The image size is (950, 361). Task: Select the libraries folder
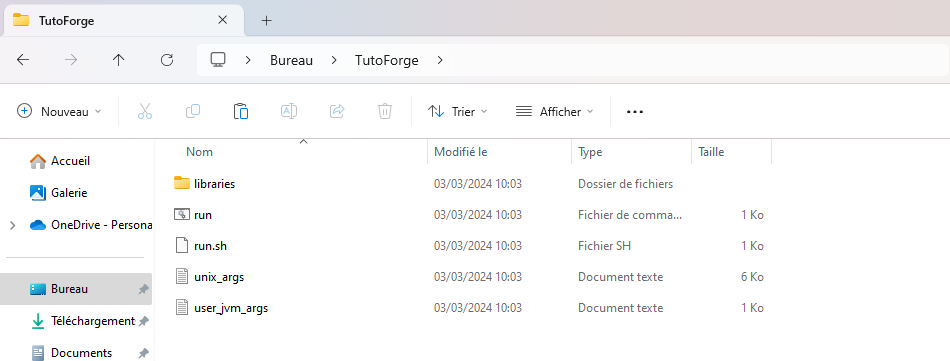(214, 184)
